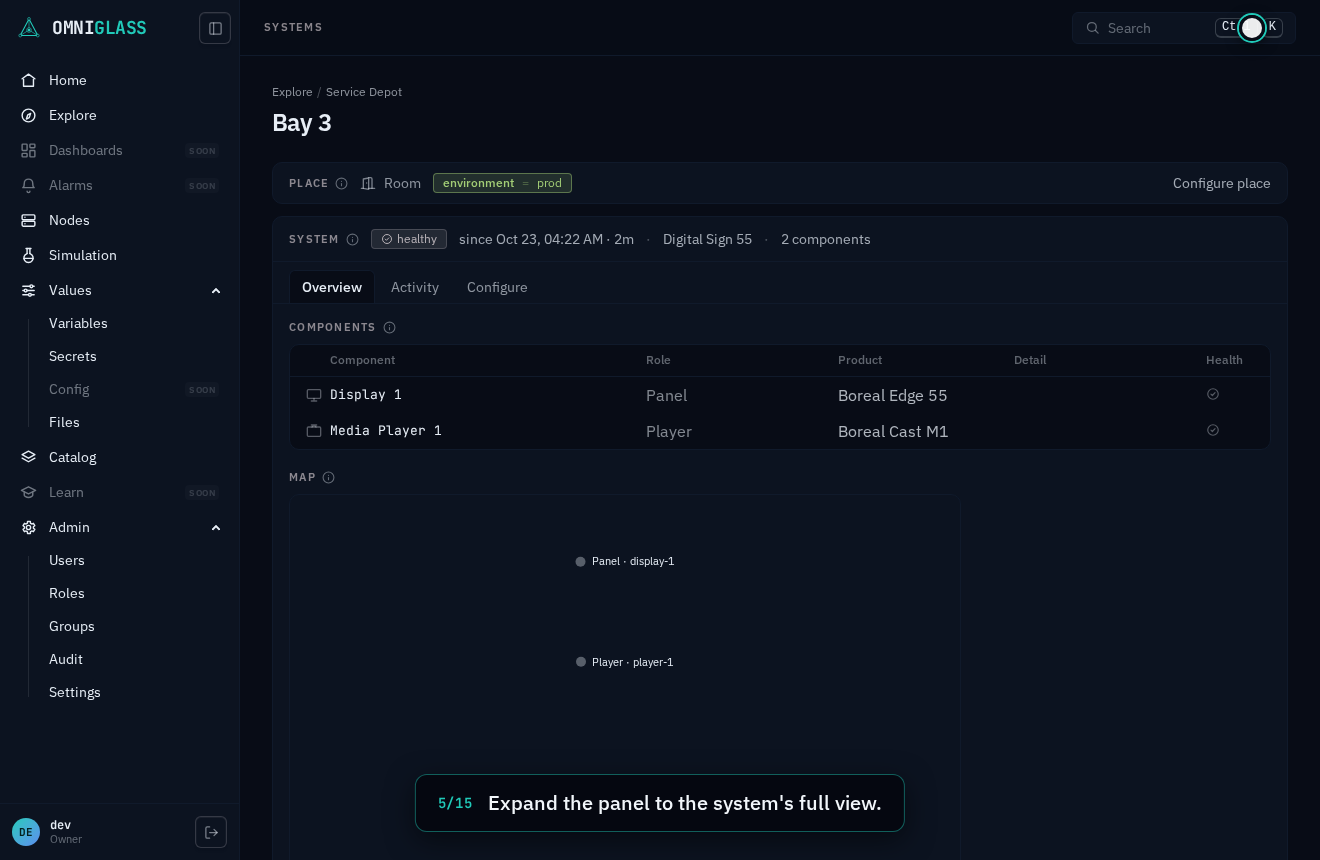This screenshot has width=1320, height=860.
Task: Open Users under Admin
Action: point(67,560)
